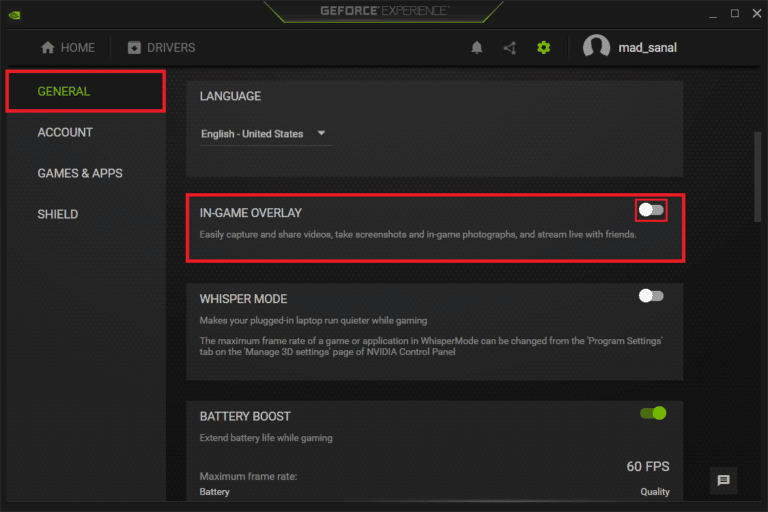Image resolution: width=768 pixels, height=512 pixels.
Task: Open the SHIELD settings section
Action: click(x=58, y=214)
